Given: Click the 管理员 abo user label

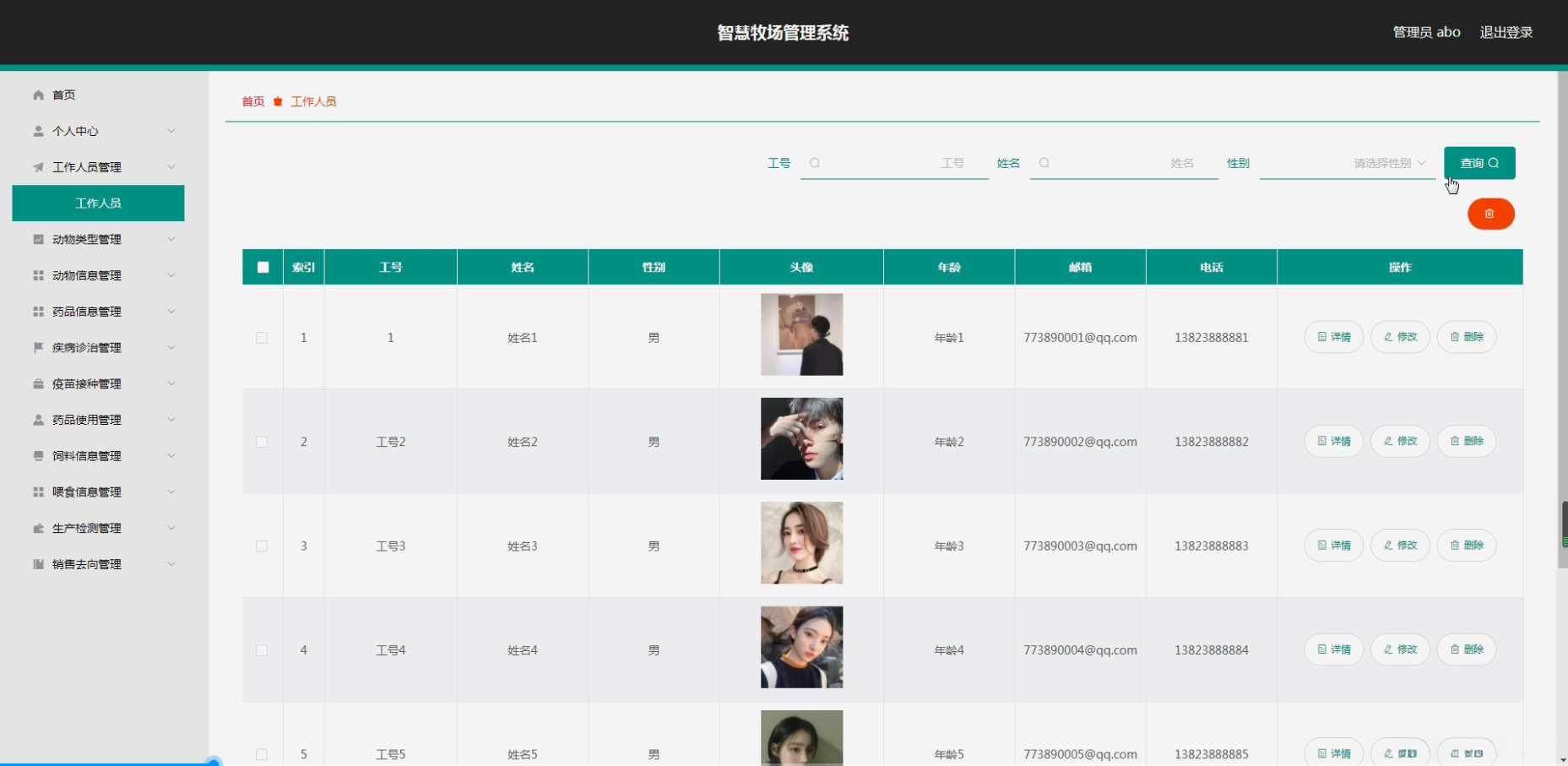Looking at the screenshot, I should tap(1426, 32).
